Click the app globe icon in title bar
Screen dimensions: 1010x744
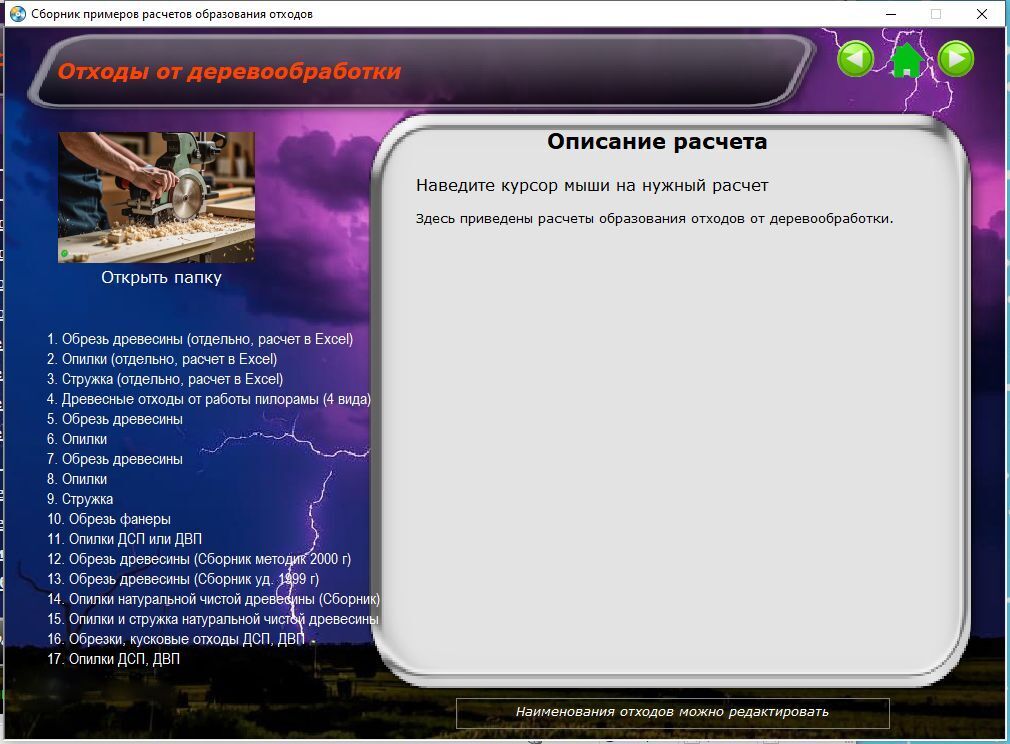[x=18, y=14]
